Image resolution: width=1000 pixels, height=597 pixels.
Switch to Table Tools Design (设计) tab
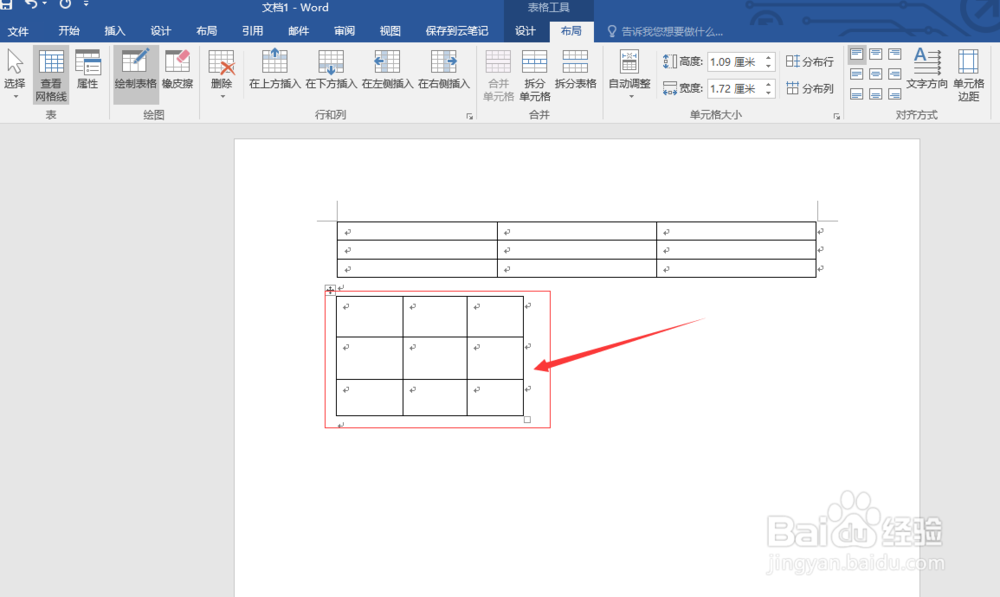coord(526,31)
